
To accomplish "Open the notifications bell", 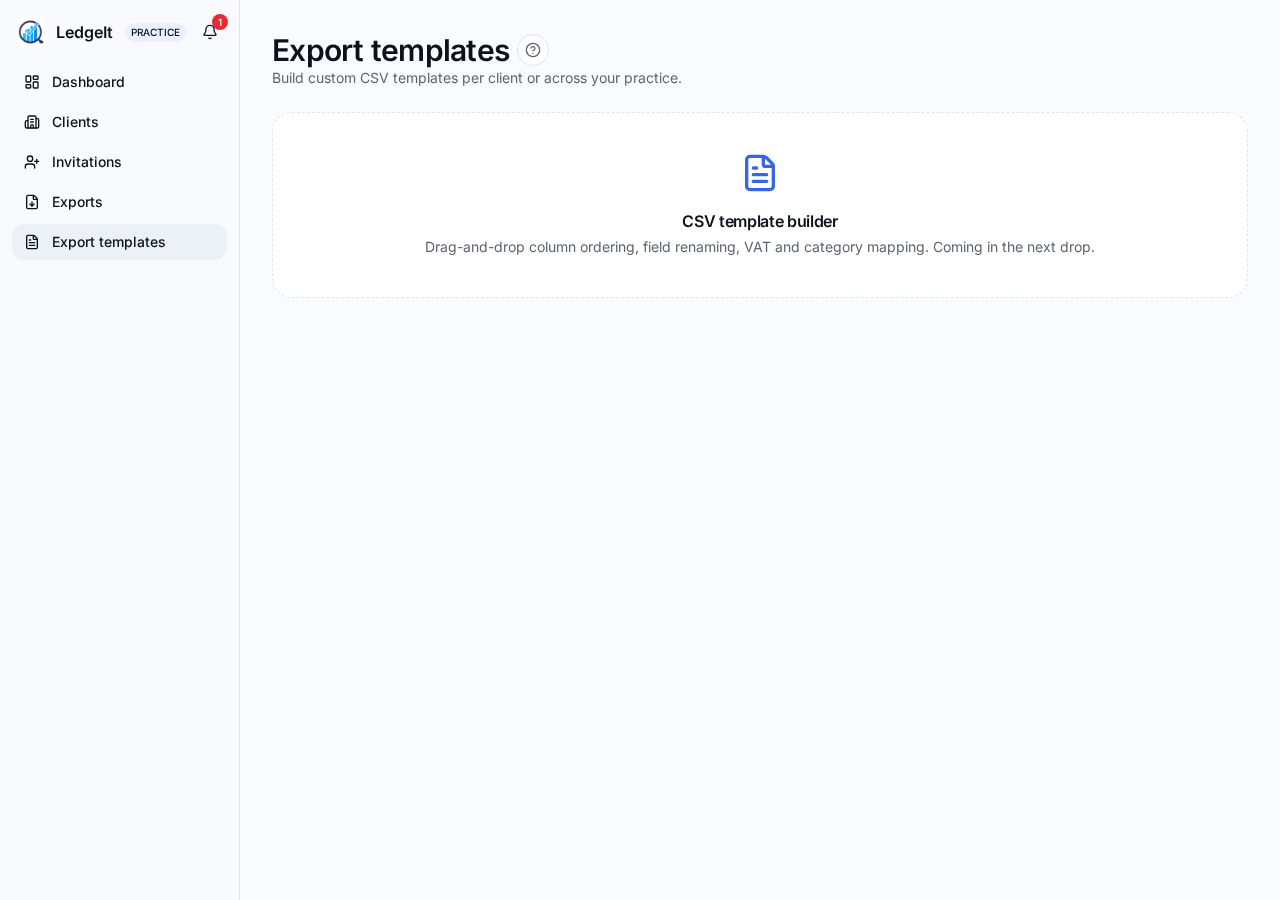I will pos(210,32).
